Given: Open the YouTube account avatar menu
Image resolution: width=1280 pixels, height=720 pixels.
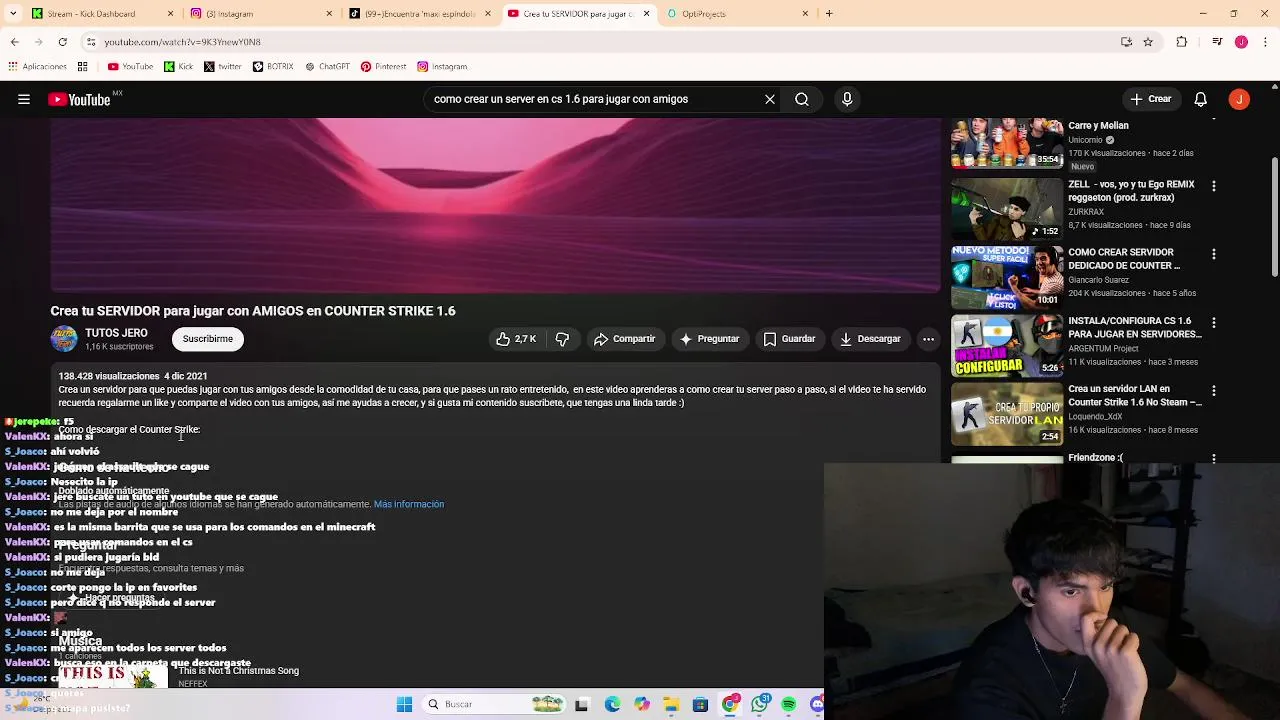Looking at the screenshot, I should pos(1239,99).
